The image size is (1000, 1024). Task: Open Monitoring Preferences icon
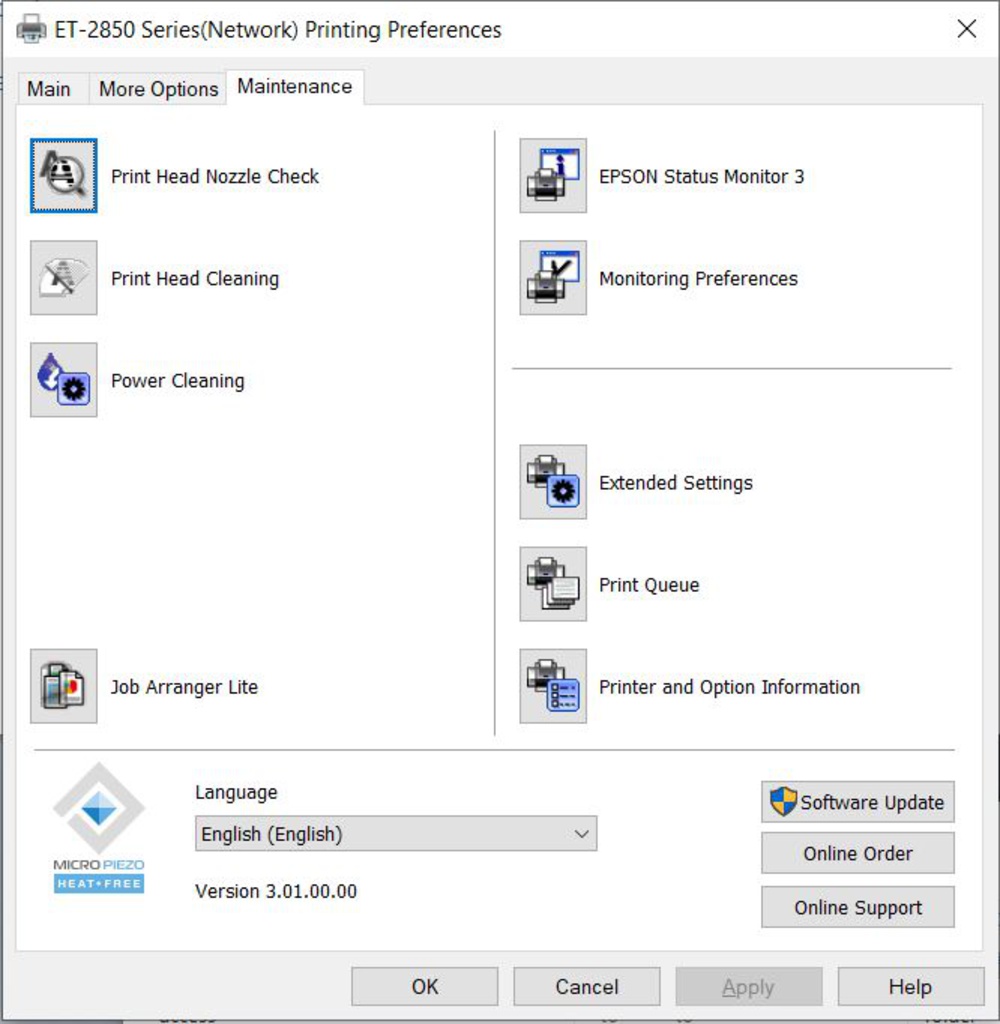pyautogui.click(x=553, y=278)
